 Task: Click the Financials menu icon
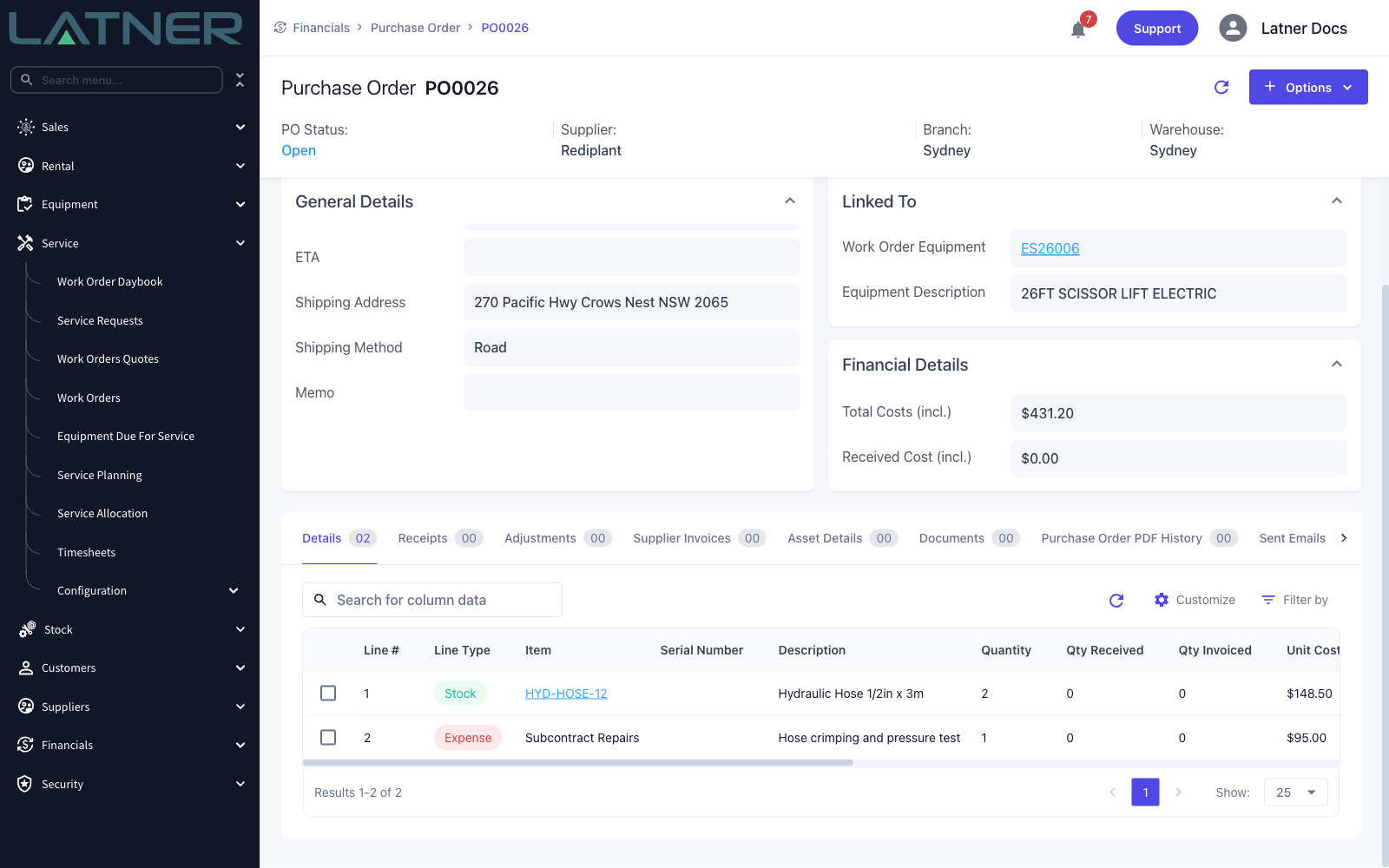point(25,745)
